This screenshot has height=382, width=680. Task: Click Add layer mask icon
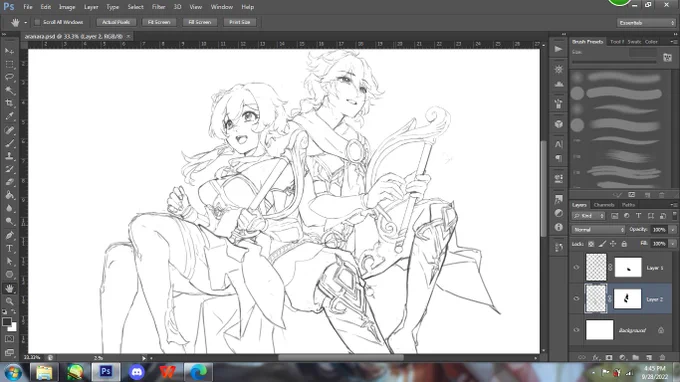click(609, 357)
